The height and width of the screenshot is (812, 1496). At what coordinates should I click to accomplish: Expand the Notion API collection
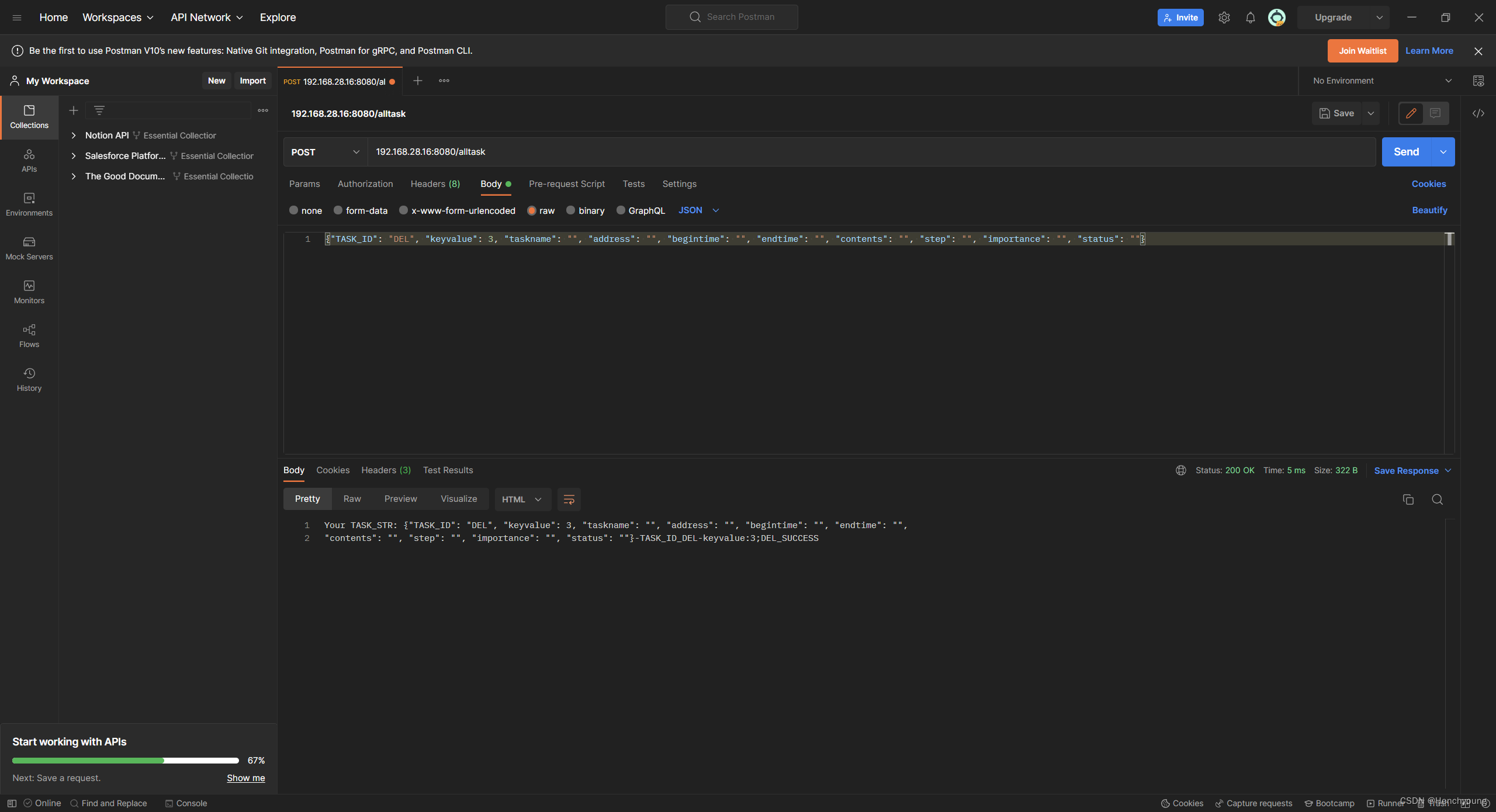coord(74,136)
